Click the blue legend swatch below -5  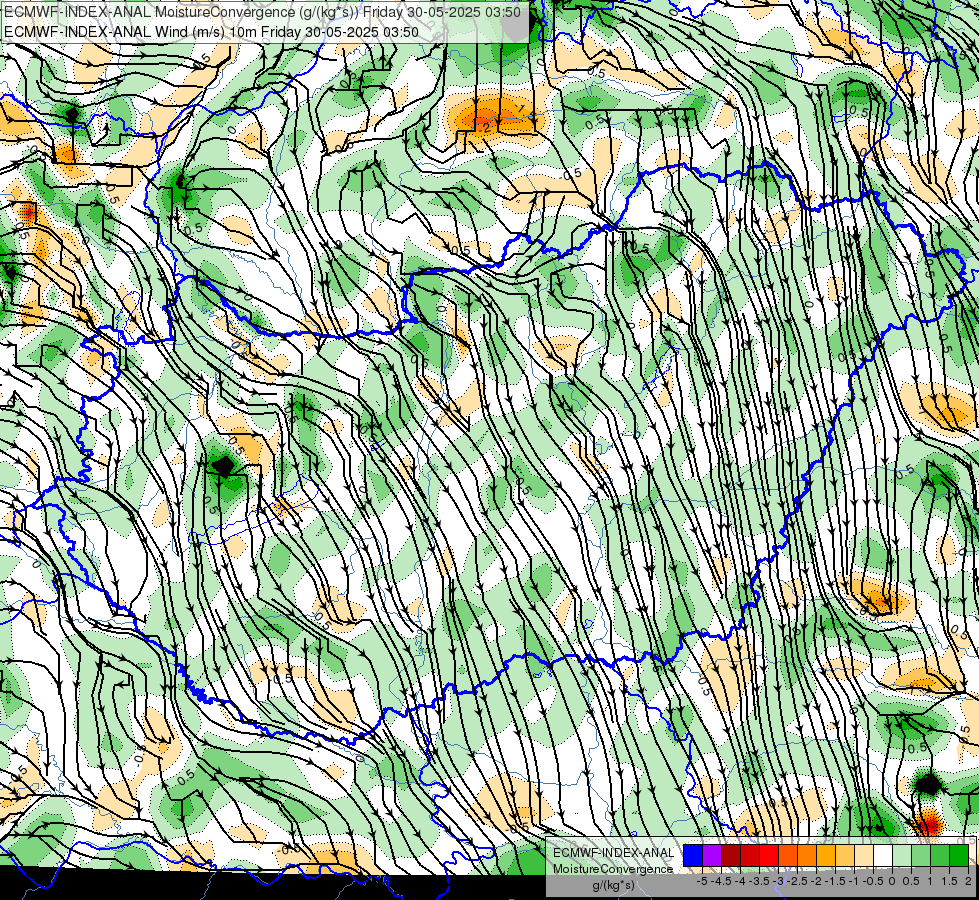(x=693, y=855)
